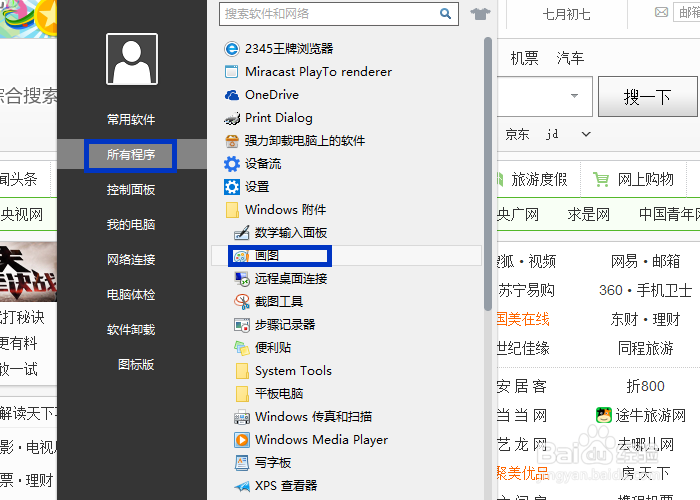Image resolution: width=700 pixels, height=500 pixels.
Task: Open the 360·手机卫士 link
Action: point(646,290)
